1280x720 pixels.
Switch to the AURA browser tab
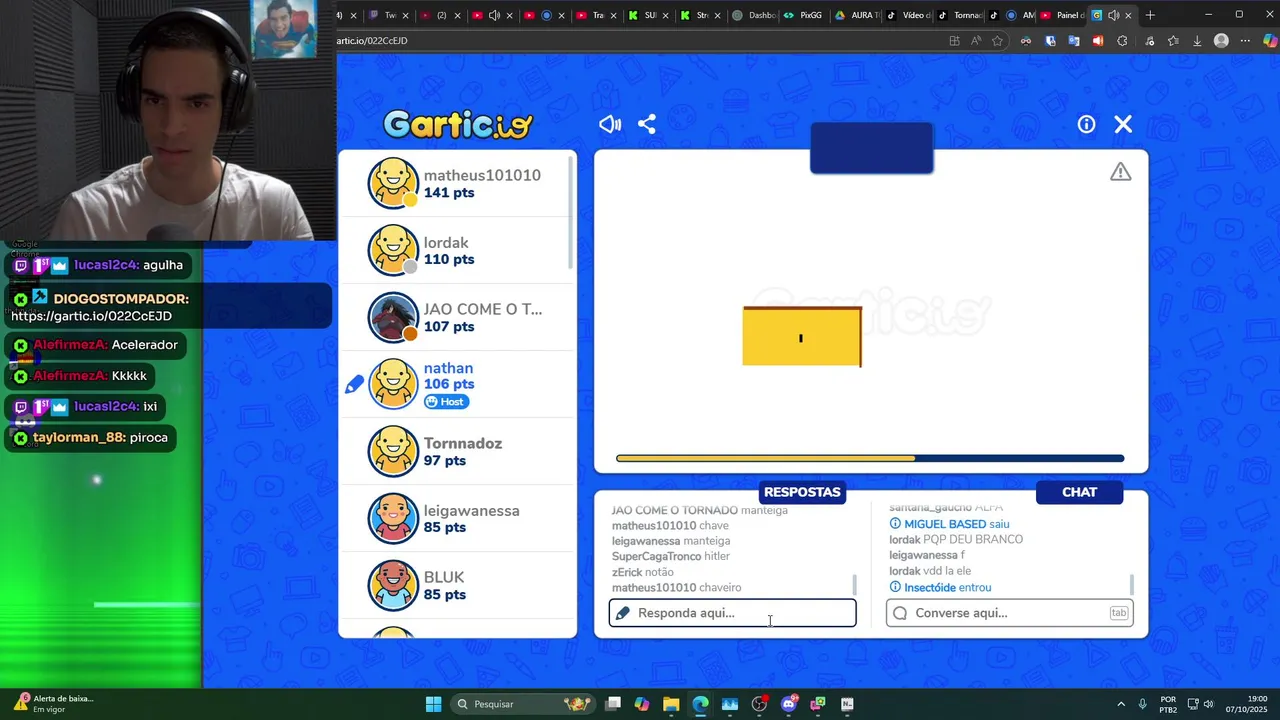[x=858, y=15]
